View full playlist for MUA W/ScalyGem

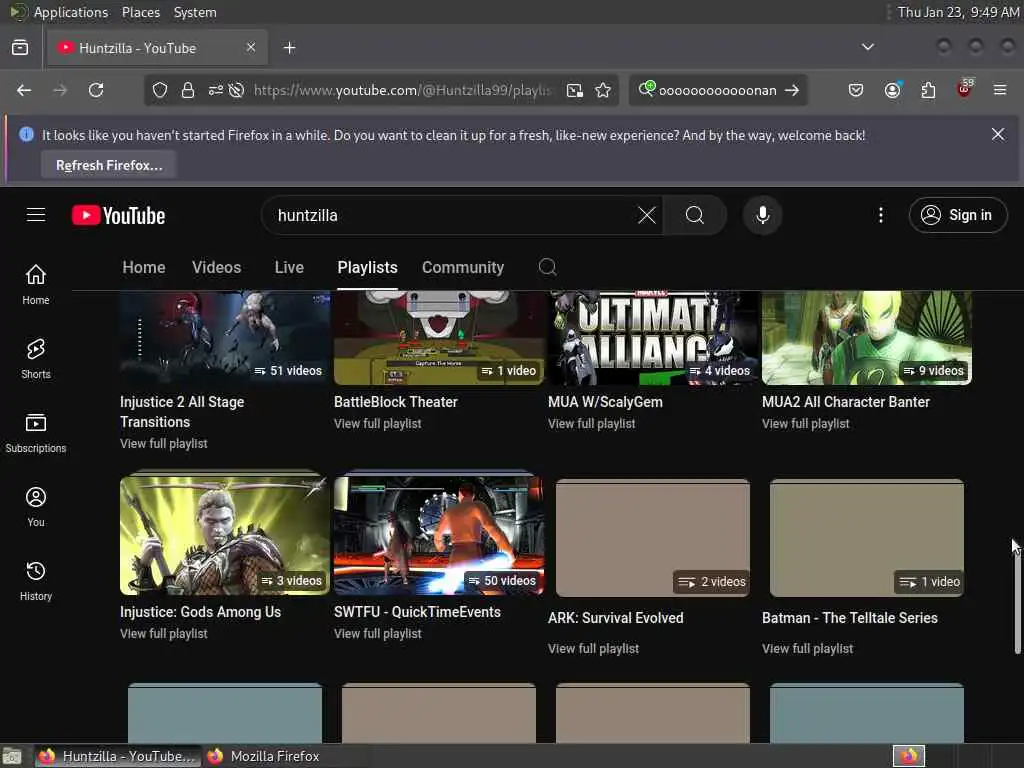592,423
